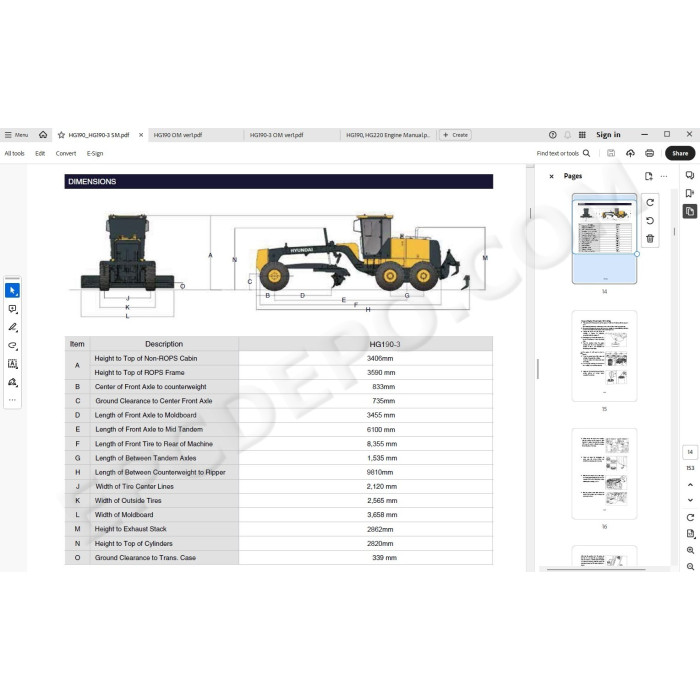The width and height of the screenshot is (700, 700).
Task: Click the 'Ground Clearance to Trans. Case' row
Action: click(x=279, y=558)
